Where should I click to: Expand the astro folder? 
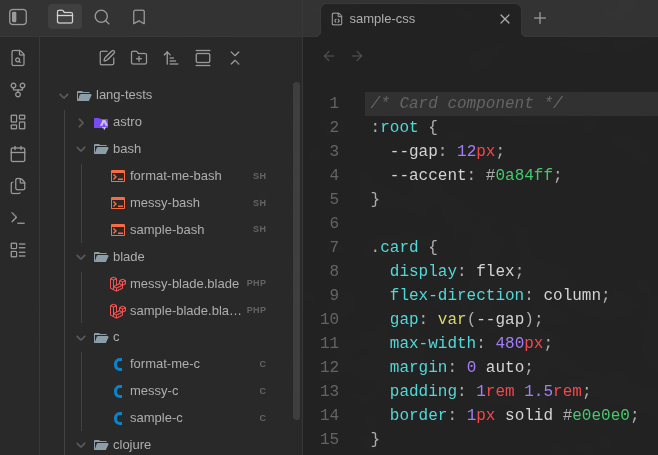[x=81, y=123]
